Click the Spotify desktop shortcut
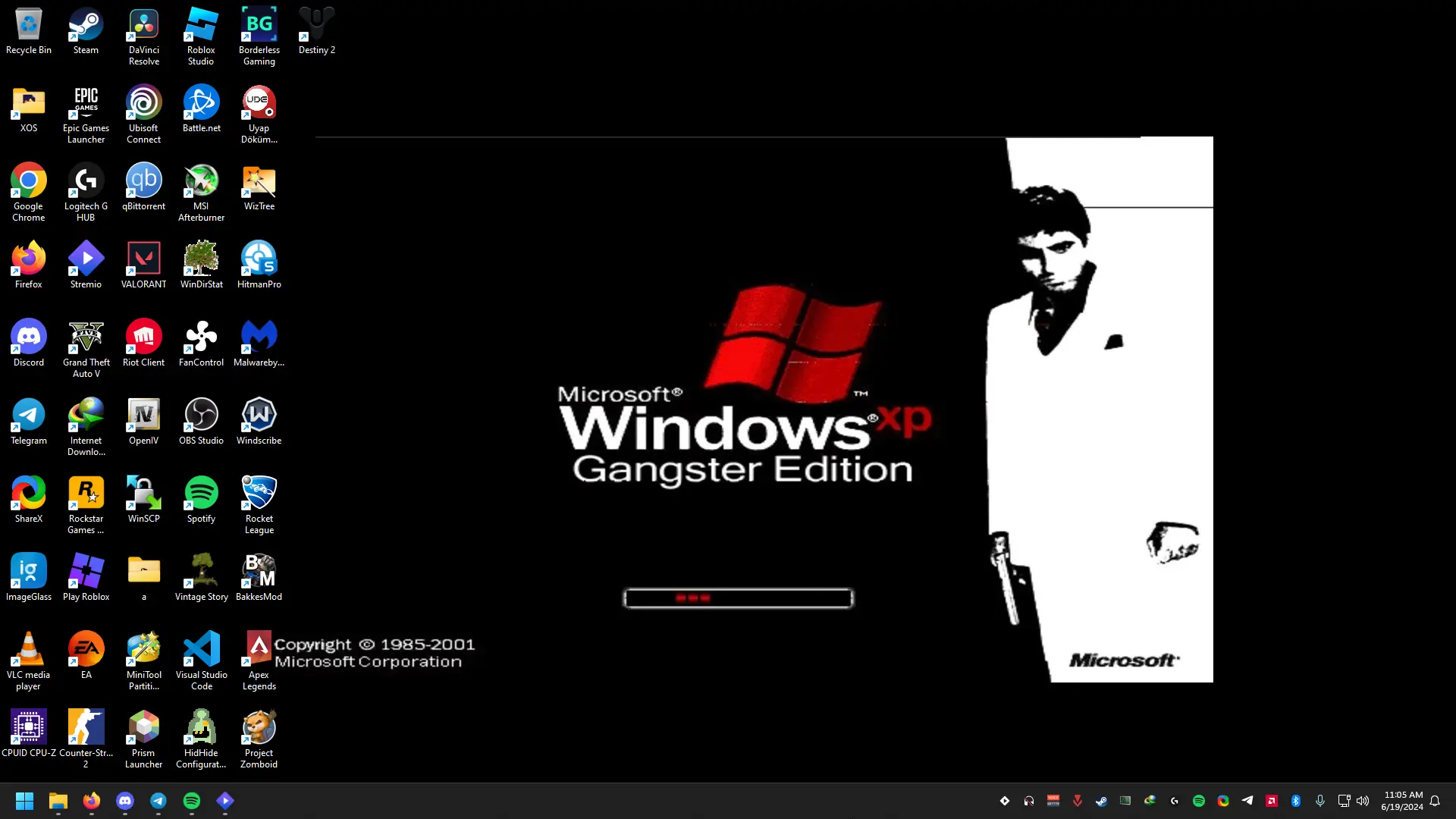1456x819 pixels. pyautogui.click(x=201, y=500)
